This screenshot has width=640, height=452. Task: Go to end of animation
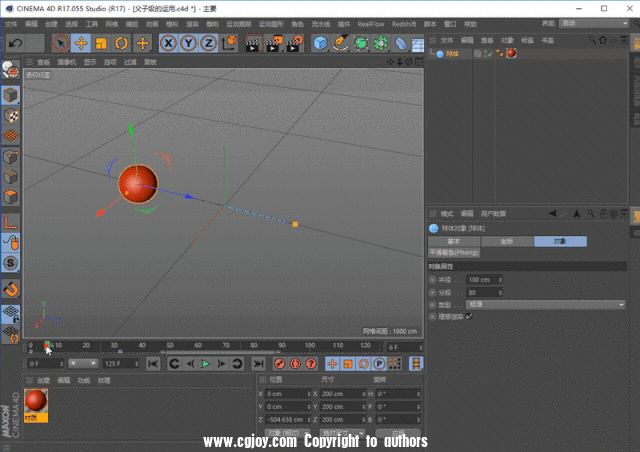coord(258,363)
